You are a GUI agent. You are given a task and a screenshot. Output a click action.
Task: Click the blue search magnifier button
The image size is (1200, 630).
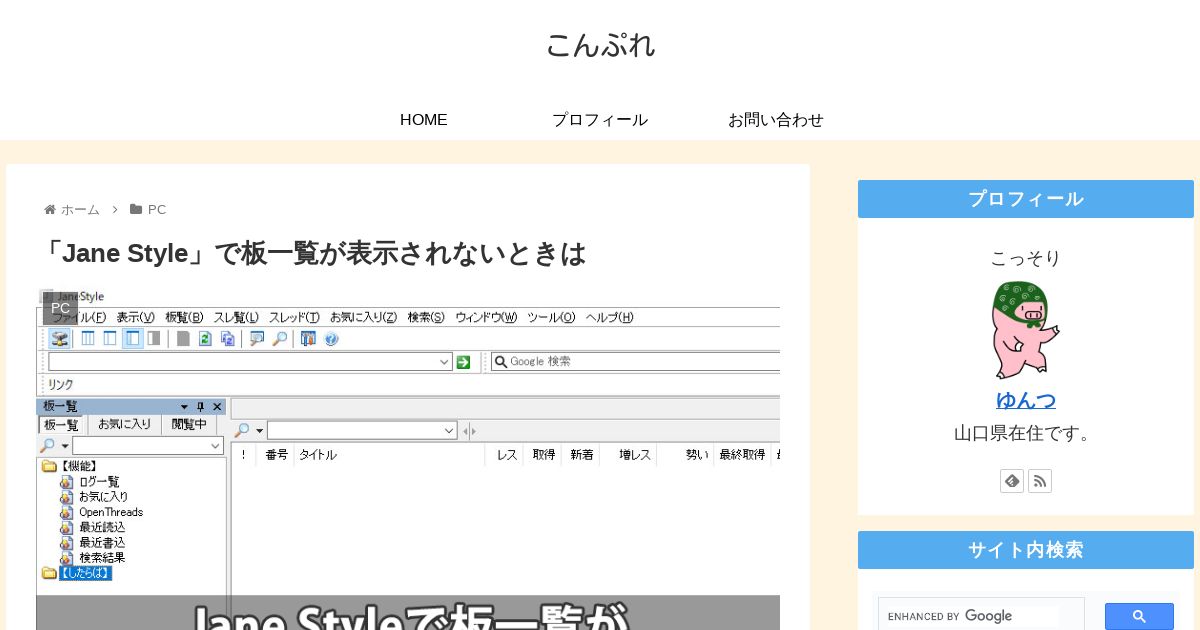point(1139,616)
